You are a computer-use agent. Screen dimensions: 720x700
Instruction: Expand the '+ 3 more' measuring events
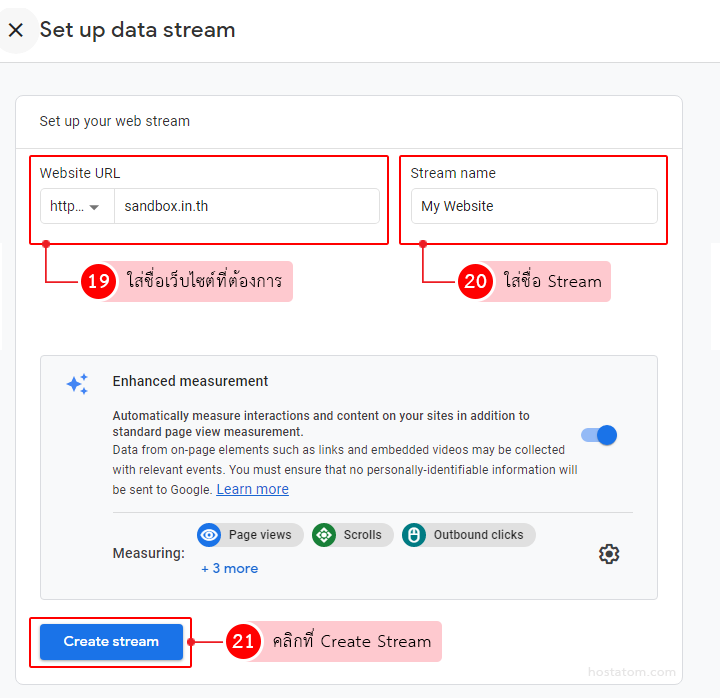pyautogui.click(x=229, y=568)
